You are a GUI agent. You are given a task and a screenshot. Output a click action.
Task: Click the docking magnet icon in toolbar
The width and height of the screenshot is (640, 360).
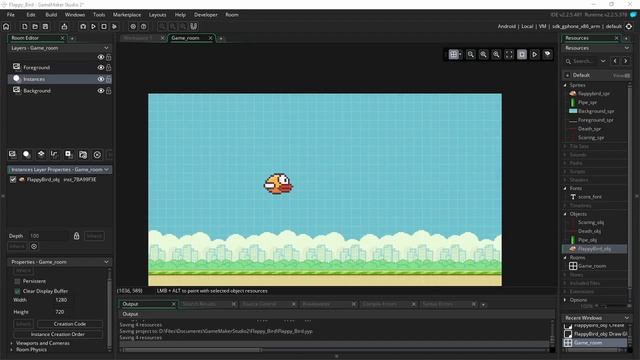click(x=193, y=27)
